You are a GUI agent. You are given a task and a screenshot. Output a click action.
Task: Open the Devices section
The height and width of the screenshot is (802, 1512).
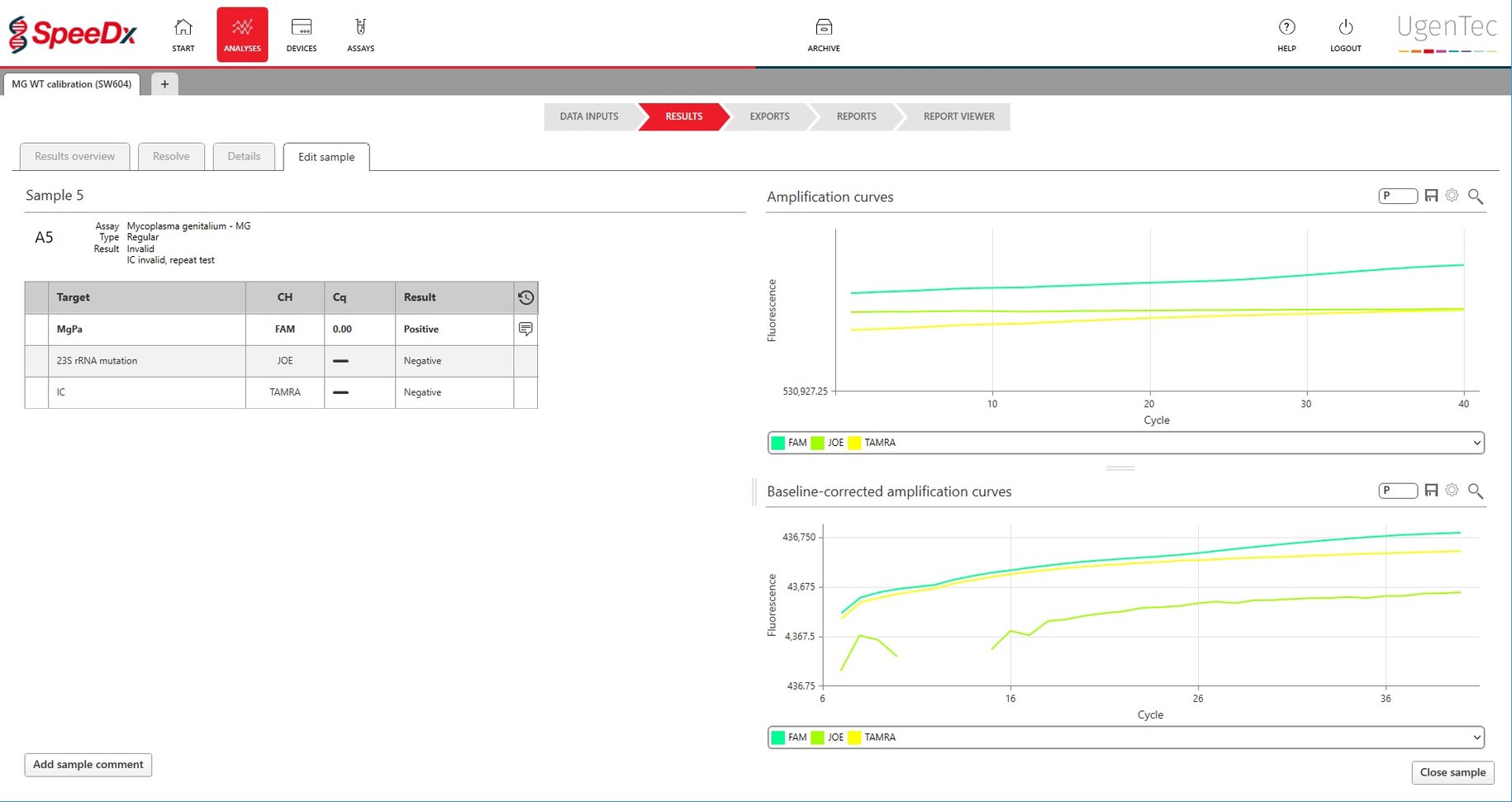coord(301,33)
